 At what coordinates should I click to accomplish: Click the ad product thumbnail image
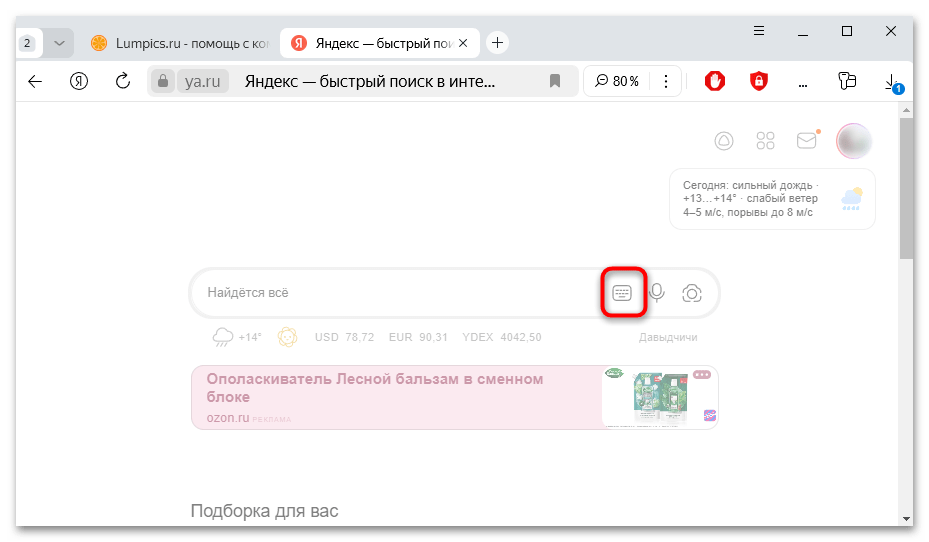(659, 397)
